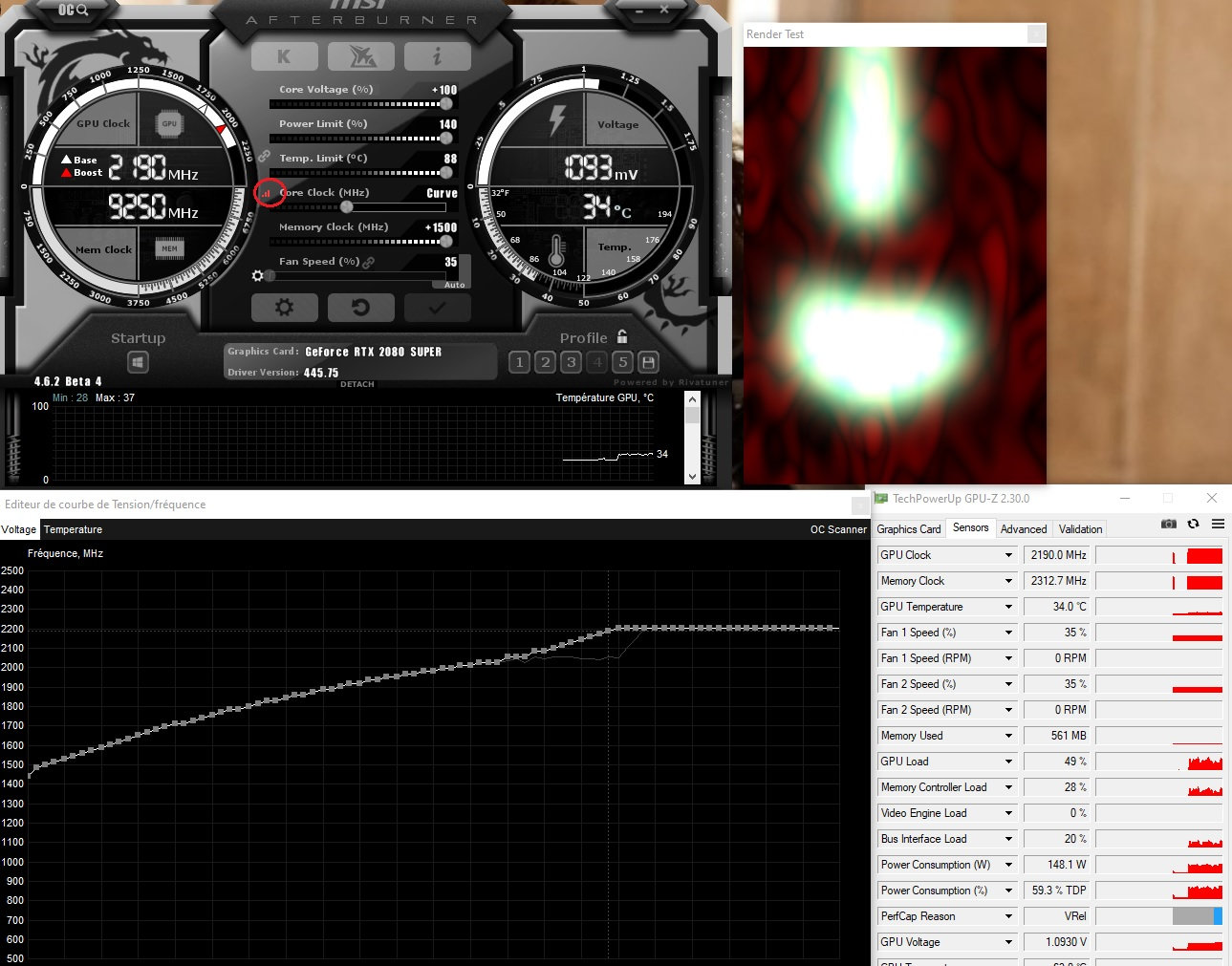The height and width of the screenshot is (966, 1232).
Task: Open Afterburner settings with the gear button
Action: coord(284,308)
